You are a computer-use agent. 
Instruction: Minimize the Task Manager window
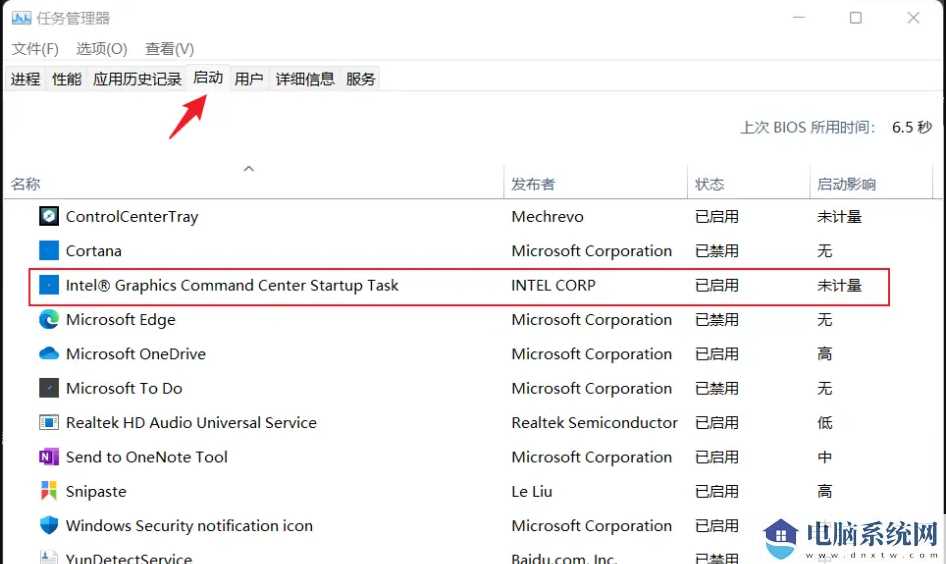799,18
